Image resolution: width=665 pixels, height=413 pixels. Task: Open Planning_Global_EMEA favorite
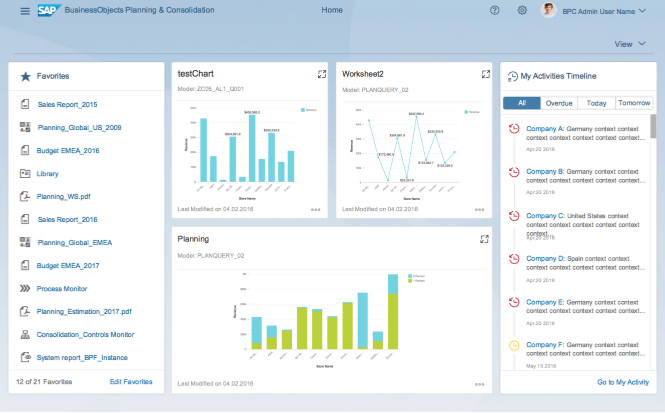pos(75,243)
